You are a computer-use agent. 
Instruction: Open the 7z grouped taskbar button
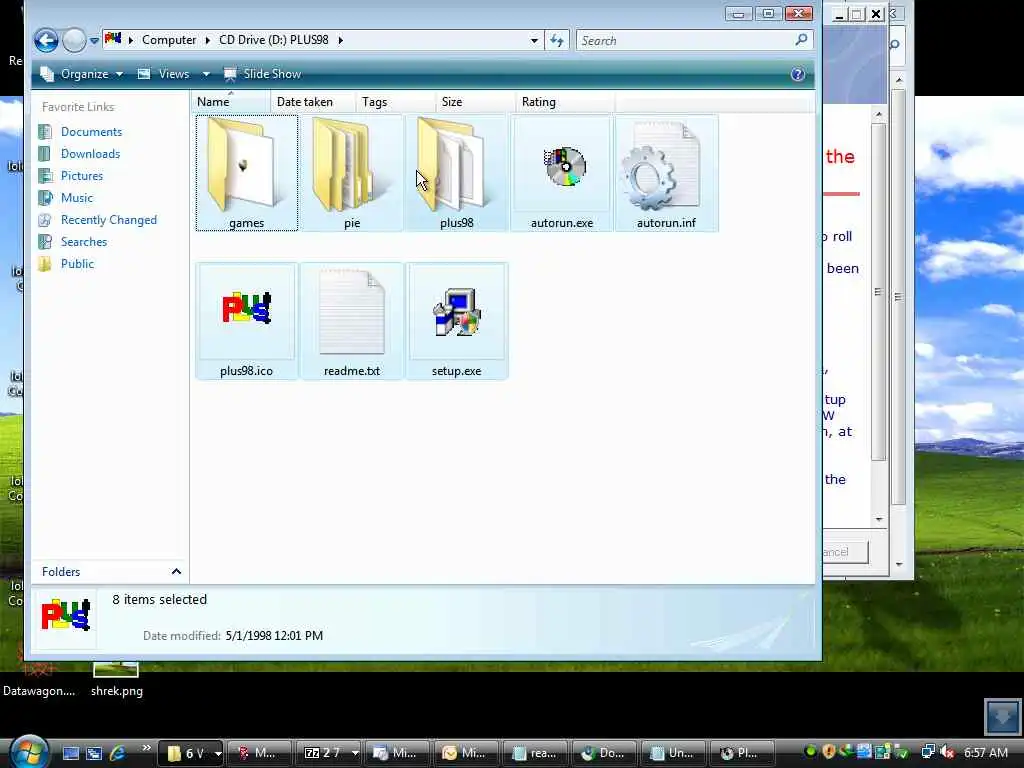(x=328, y=753)
